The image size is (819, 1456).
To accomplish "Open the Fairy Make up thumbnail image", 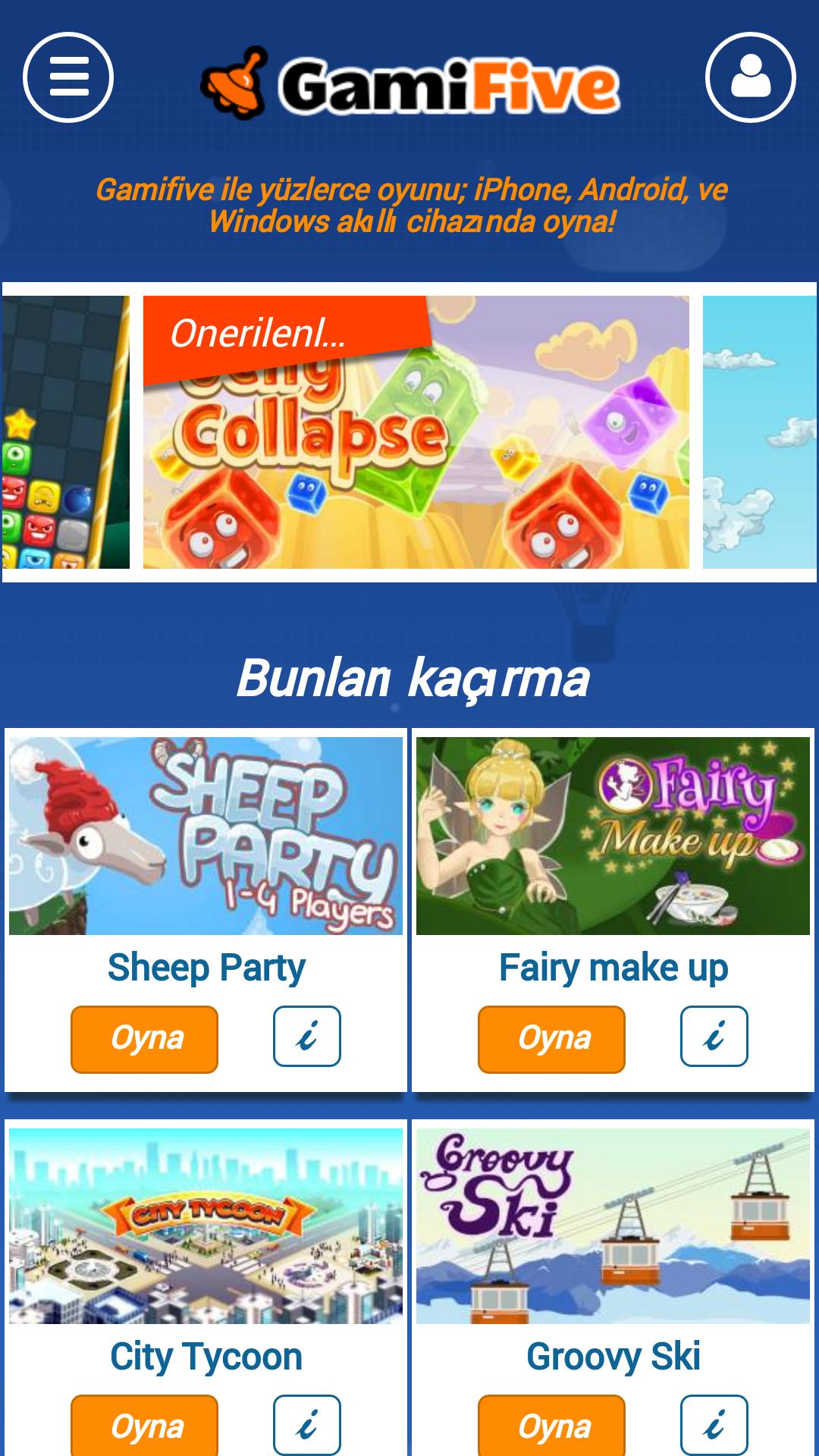I will pyautogui.click(x=613, y=836).
